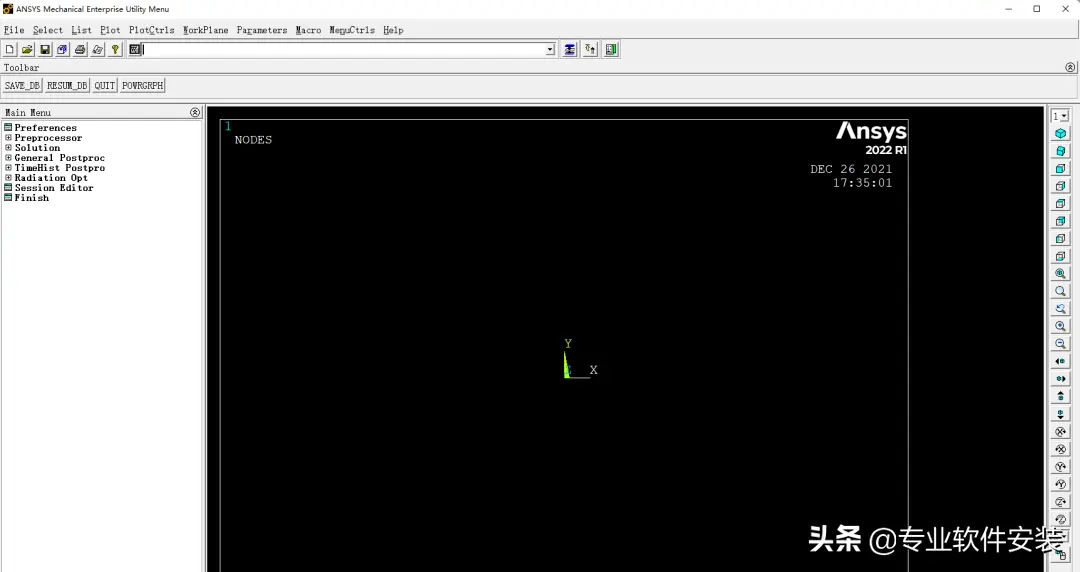The width and height of the screenshot is (1080, 572).
Task: Expand the General Postproc tree node
Action: coord(8,158)
